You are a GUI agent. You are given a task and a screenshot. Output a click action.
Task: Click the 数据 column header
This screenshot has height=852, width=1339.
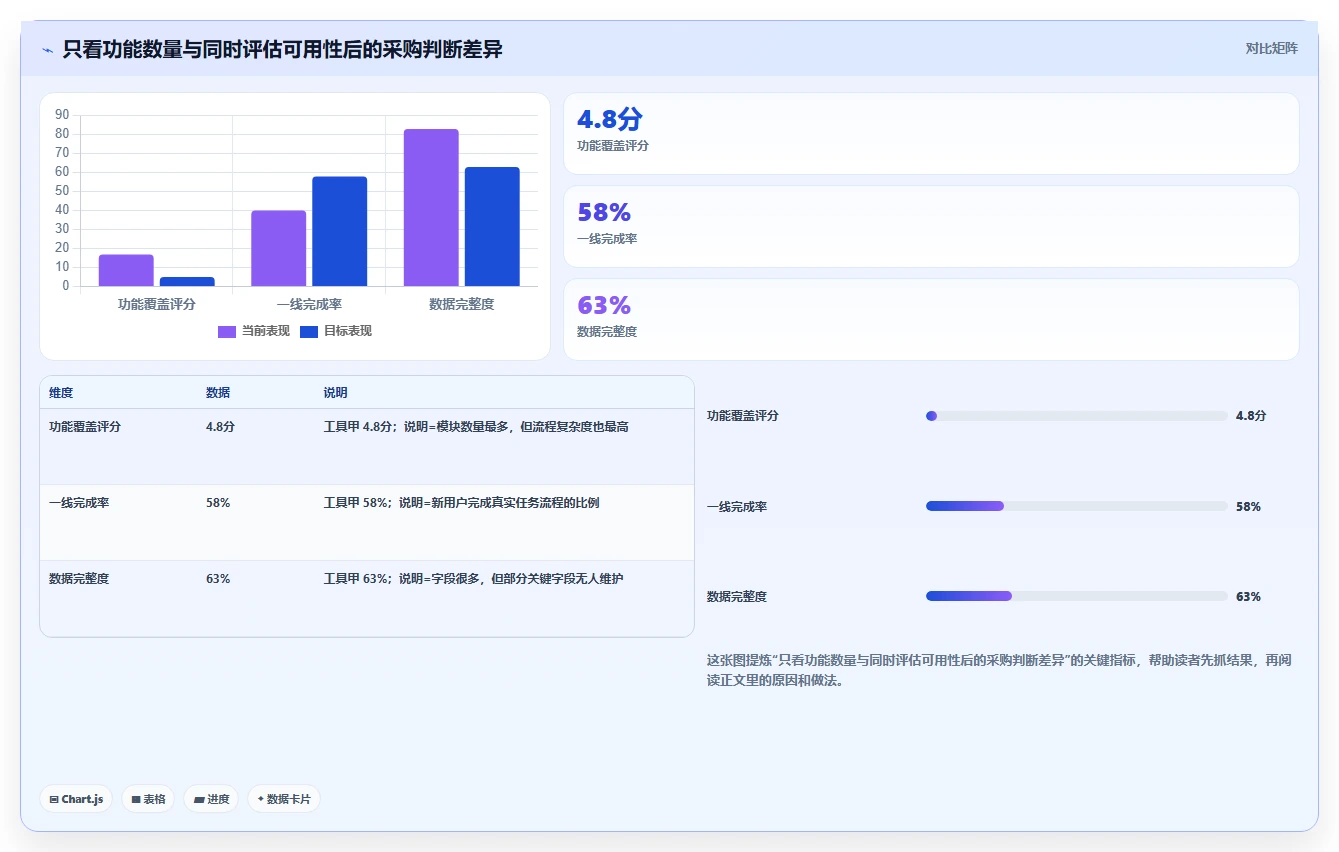click(218, 393)
